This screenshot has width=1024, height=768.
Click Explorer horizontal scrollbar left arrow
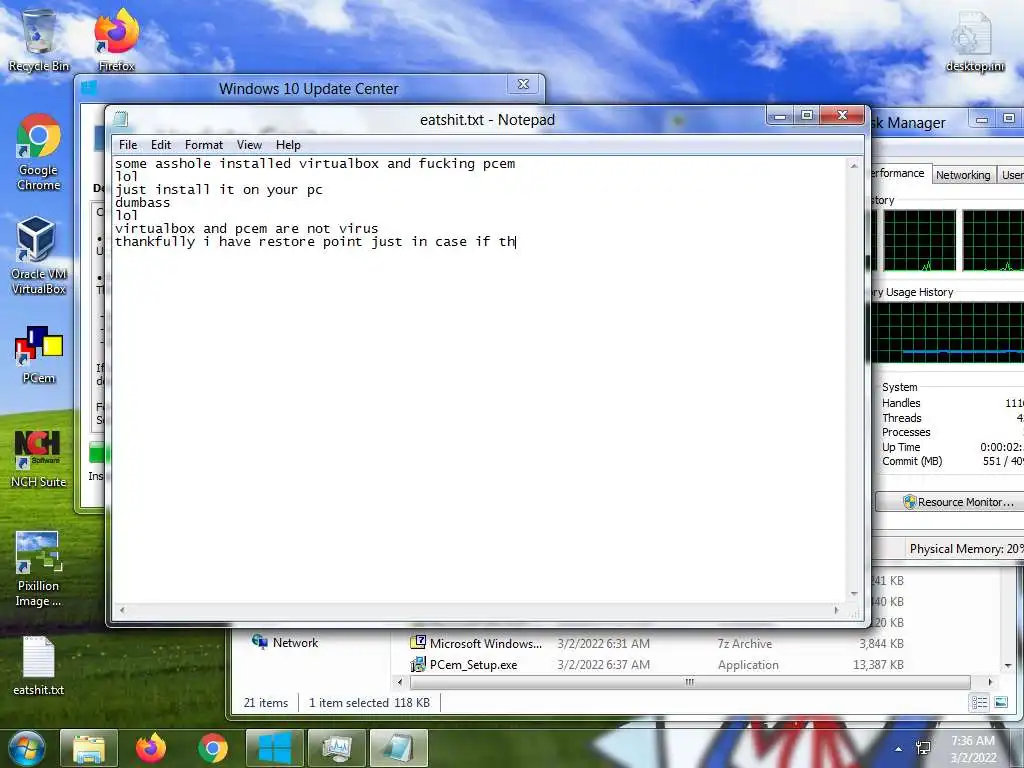tap(400, 682)
